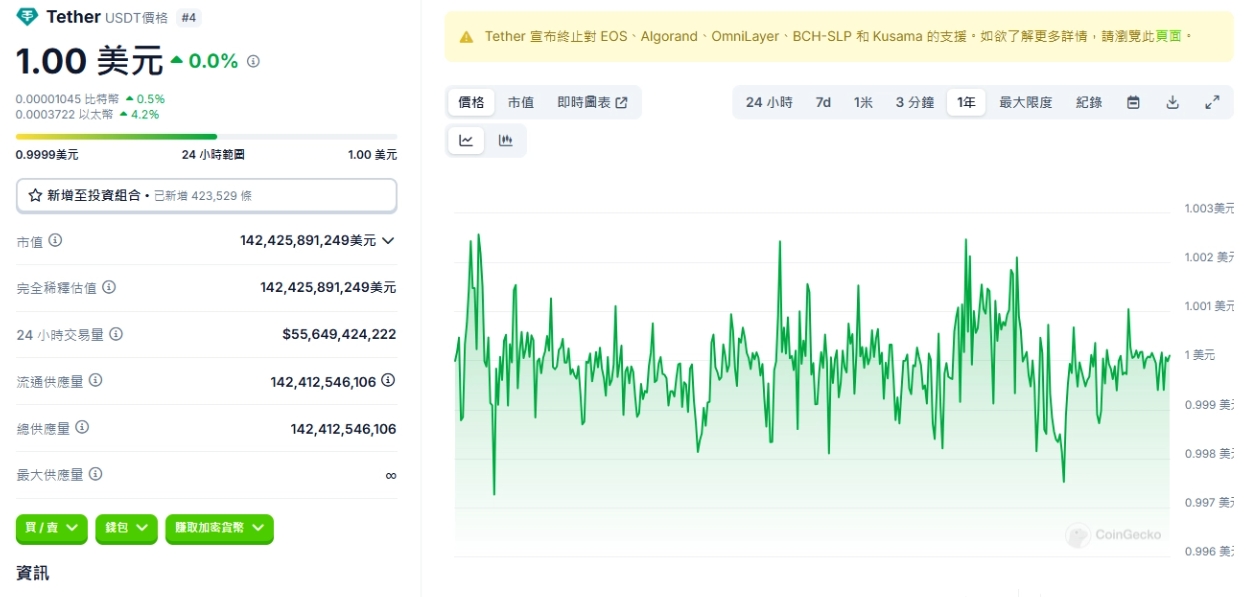The image size is (1249, 597).
Task: Expand the chart to fullscreen
Action: (x=1212, y=102)
